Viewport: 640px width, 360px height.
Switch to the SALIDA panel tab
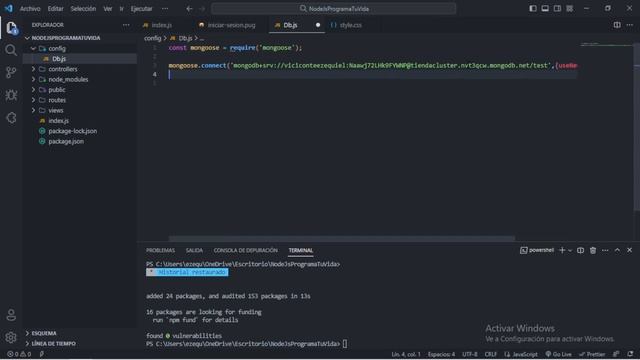point(194,250)
